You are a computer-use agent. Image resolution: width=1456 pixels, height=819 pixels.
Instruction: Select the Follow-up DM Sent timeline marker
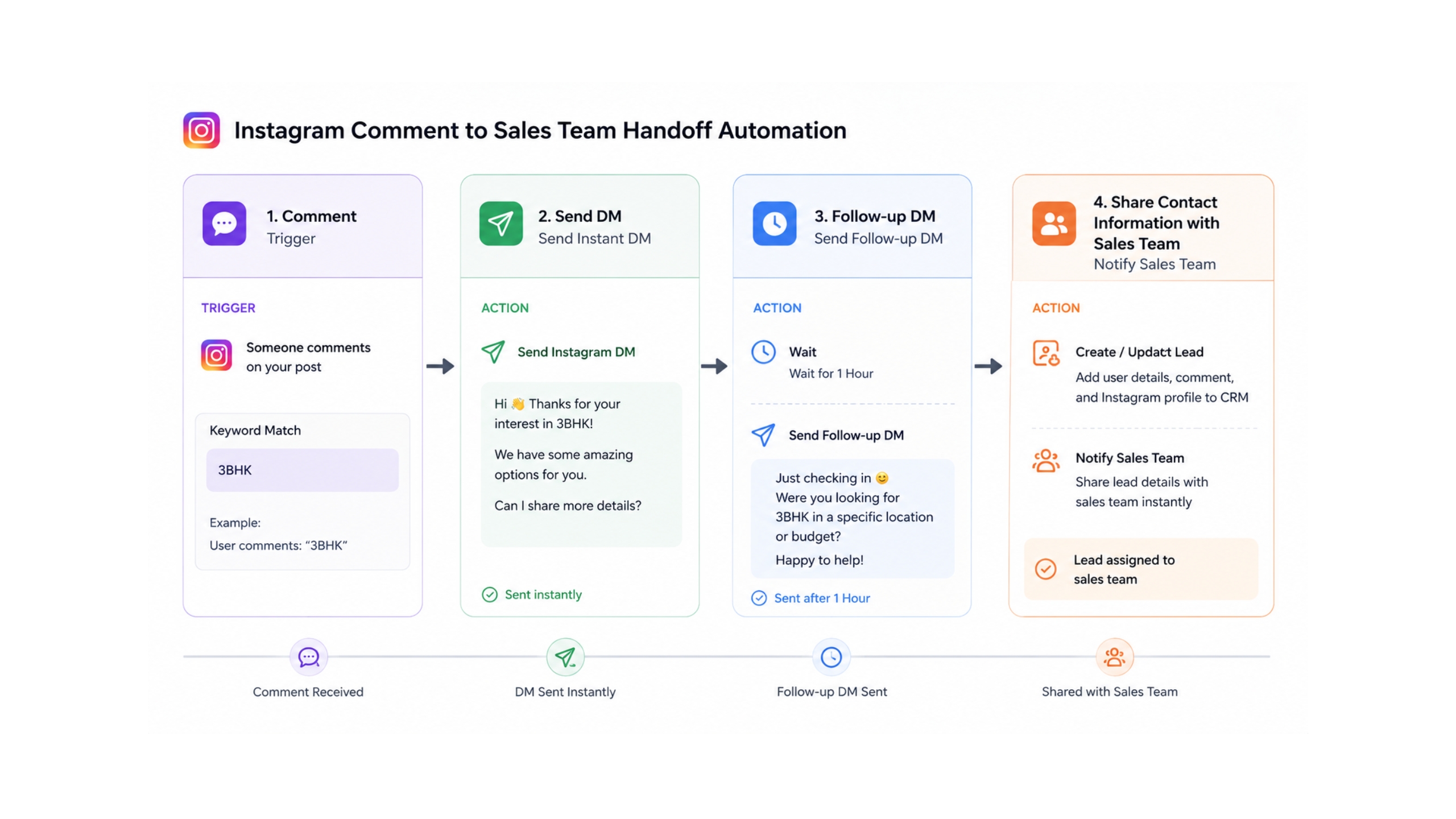tap(831, 657)
